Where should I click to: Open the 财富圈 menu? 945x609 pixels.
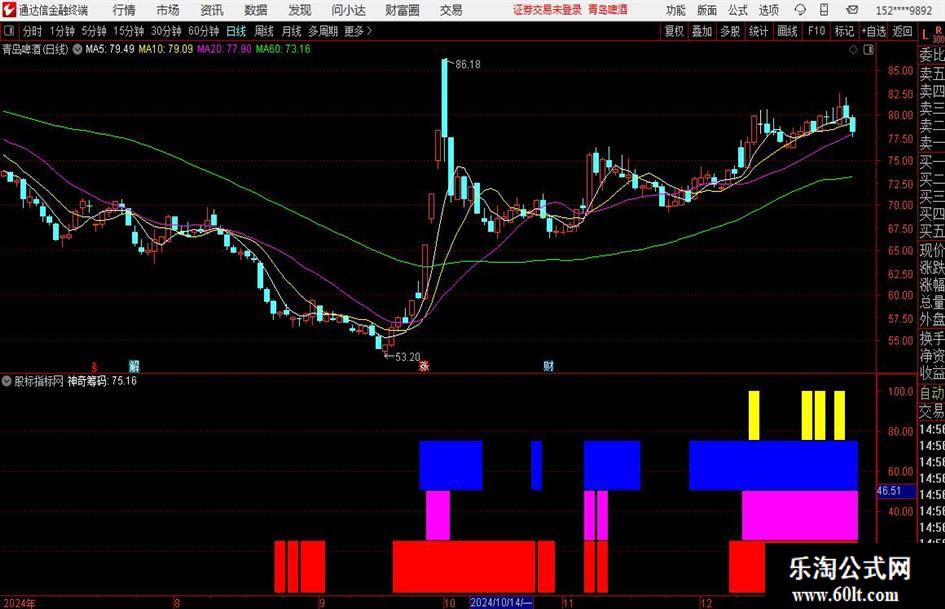tap(402, 10)
